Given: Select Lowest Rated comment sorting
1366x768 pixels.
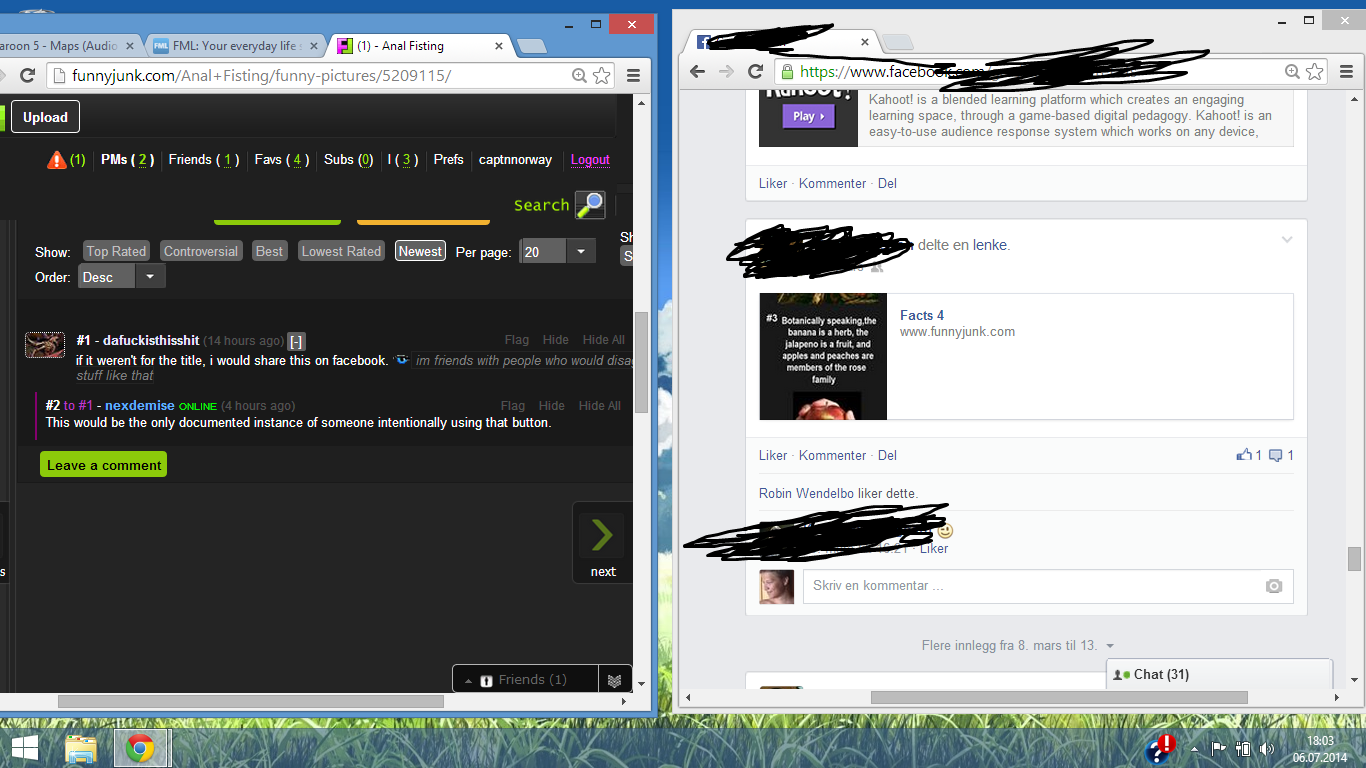Looking at the screenshot, I should coord(342,251).
